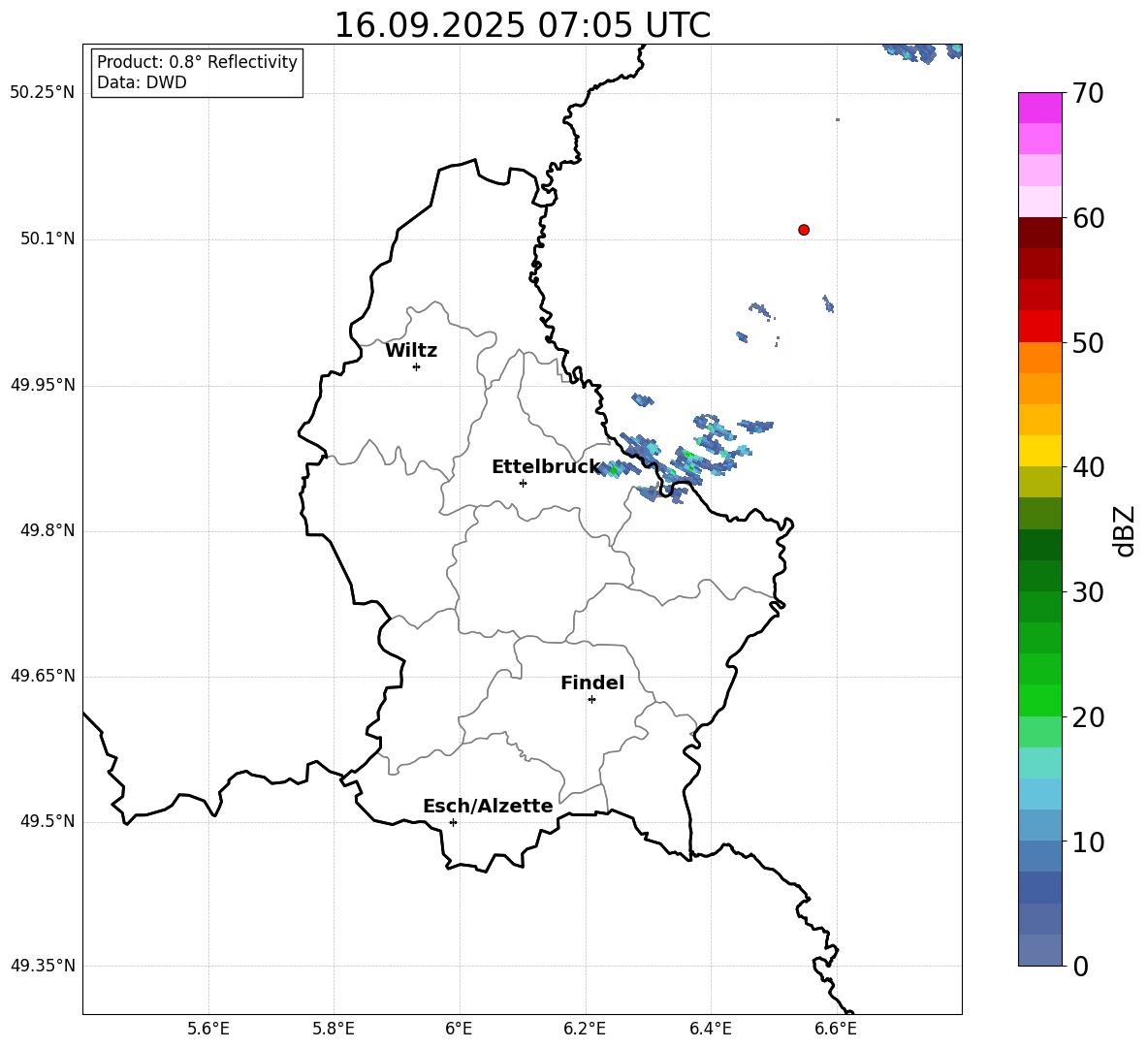Screen dimensions: 1148x1048
Task: Click the Wiltz city label
Action: coord(411,351)
